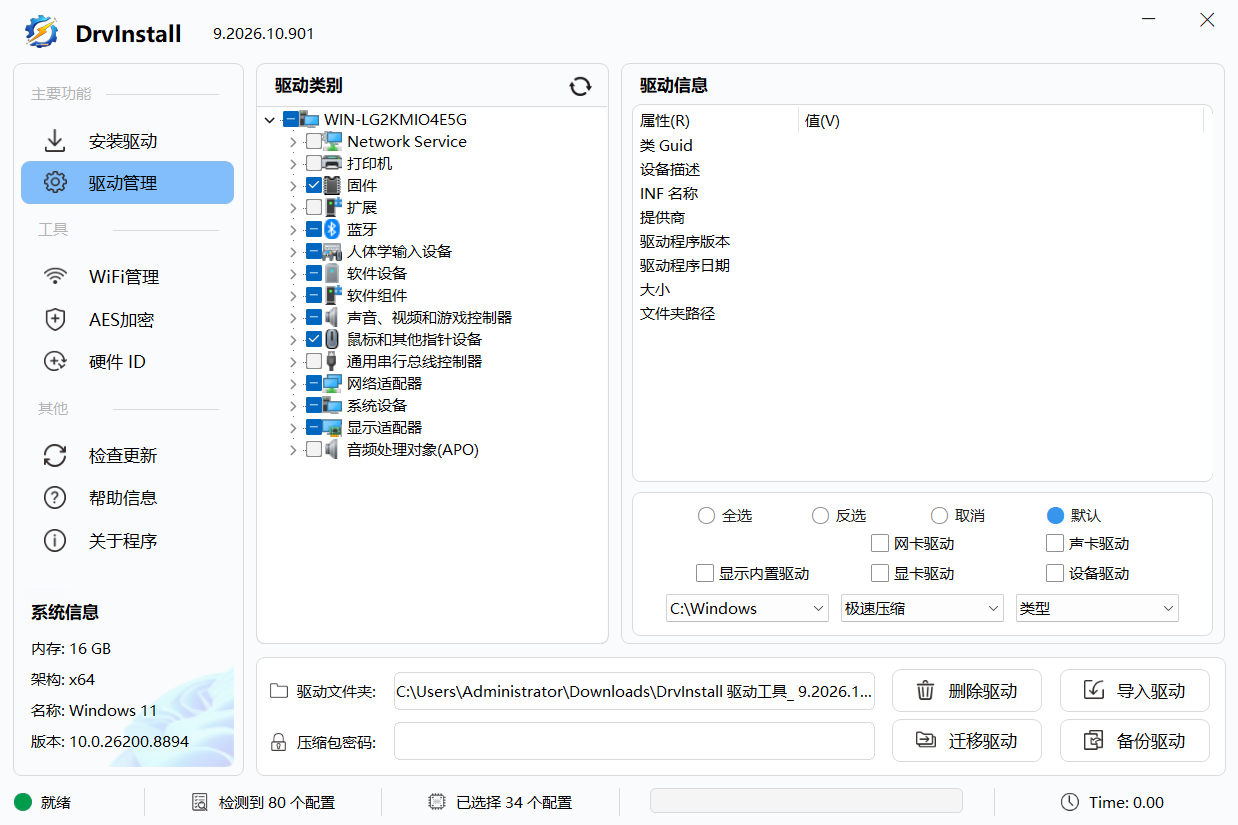Click the Bluetooth icon in the tree
Image resolution: width=1238 pixels, height=825 pixels.
click(332, 229)
